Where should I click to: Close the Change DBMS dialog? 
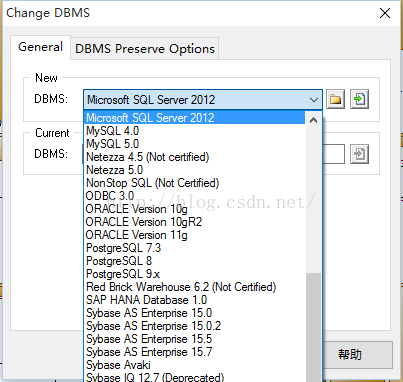[x=385, y=13]
